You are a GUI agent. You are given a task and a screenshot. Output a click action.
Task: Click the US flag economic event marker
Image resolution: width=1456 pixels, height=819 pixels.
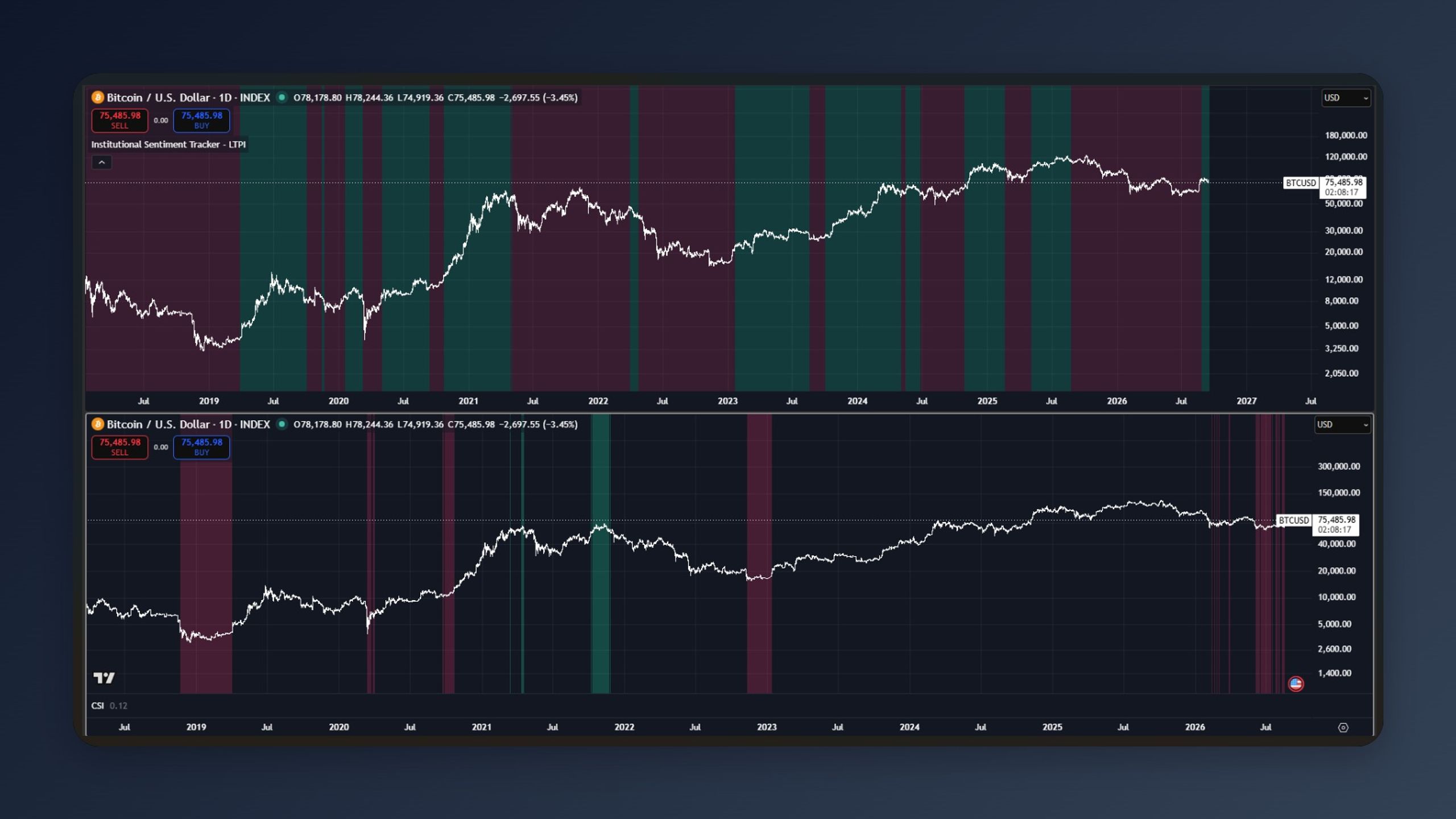(1296, 684)
